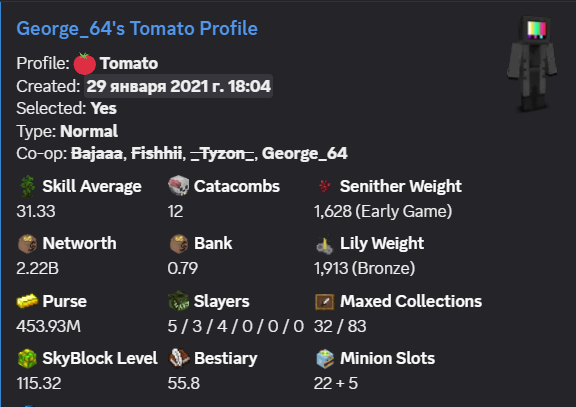This screenshot has height=407, width=576.
Task: Click the Bank money bag icon
Action: 179,244
